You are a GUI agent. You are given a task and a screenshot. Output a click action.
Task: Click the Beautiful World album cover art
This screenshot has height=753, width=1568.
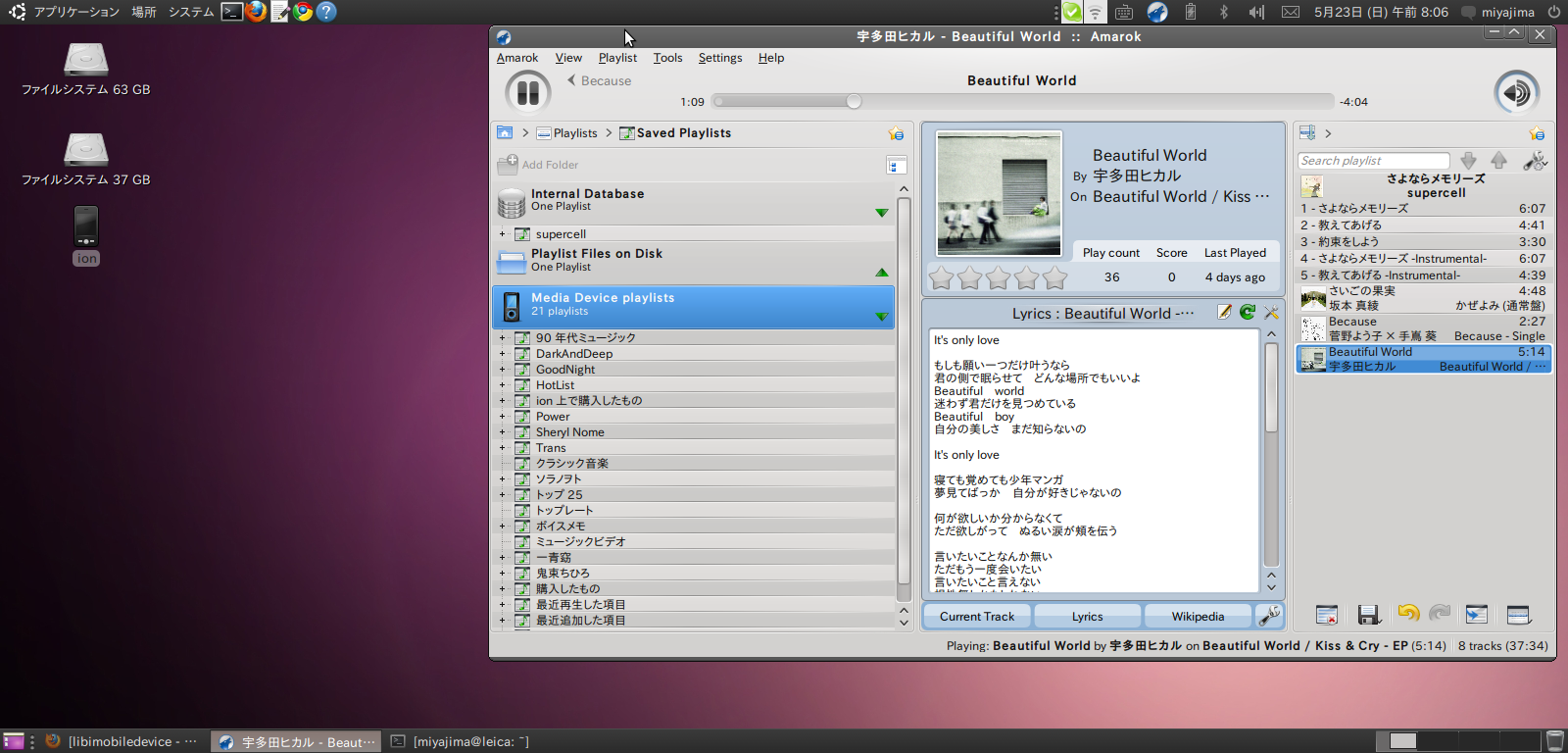[x=999, y=193]
